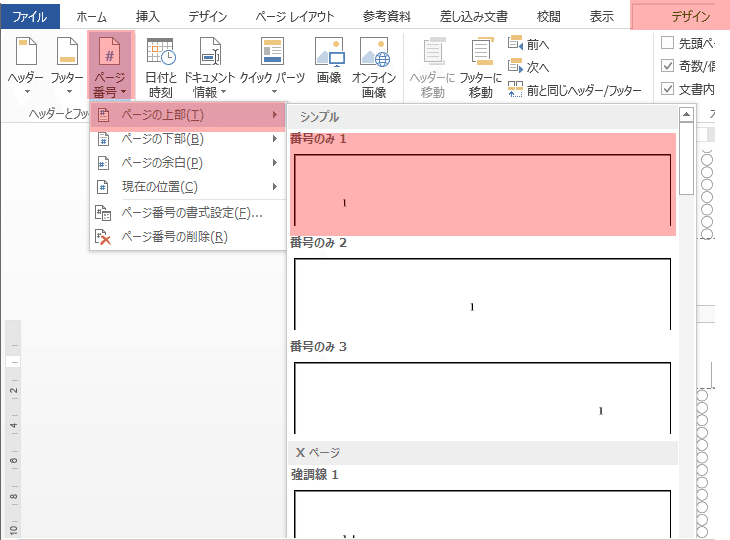
Task: Choose 現在の位置(C) menu entry
Action: 187,186
